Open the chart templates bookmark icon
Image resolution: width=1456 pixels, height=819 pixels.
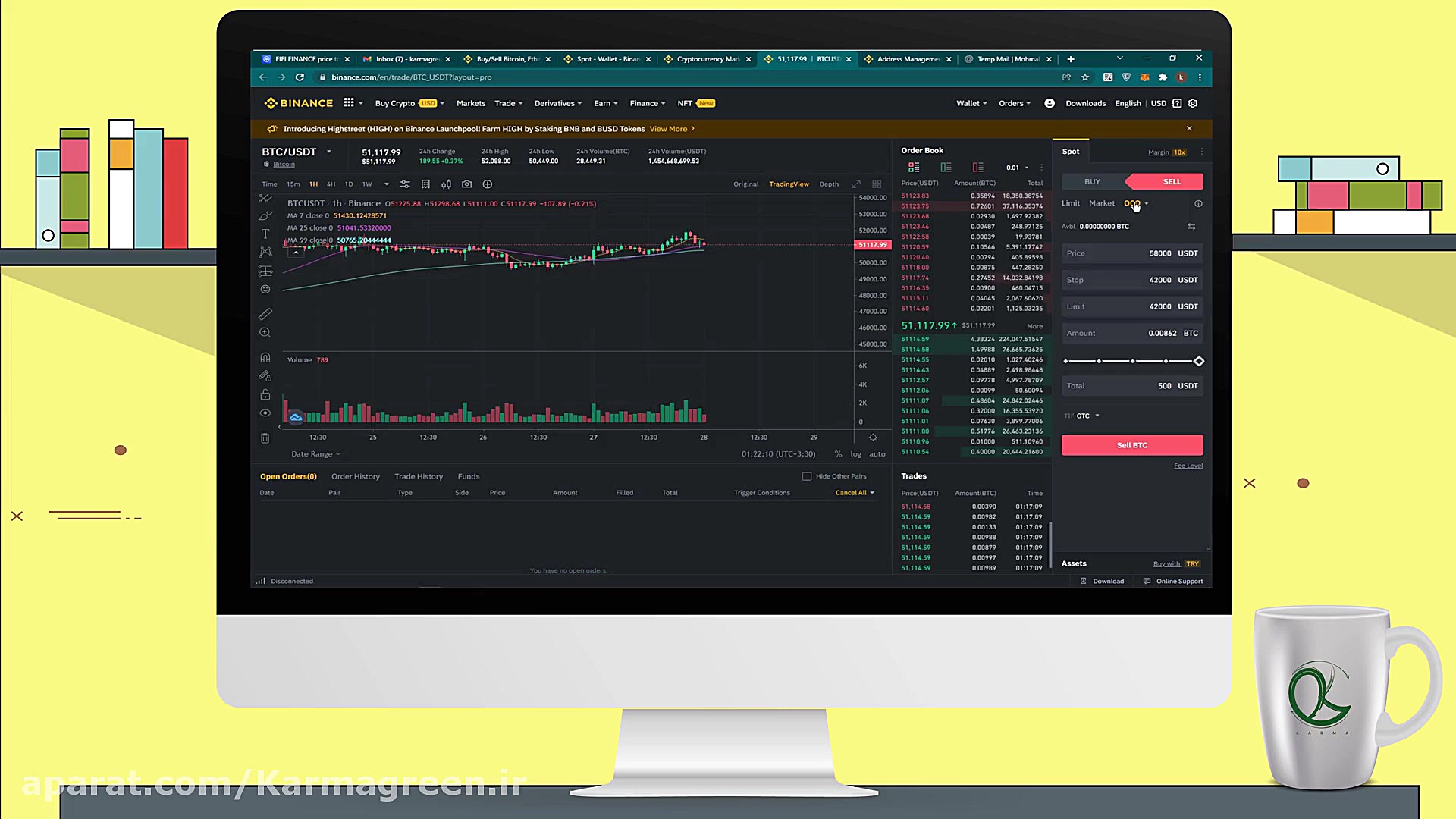[x=425, y=184]
